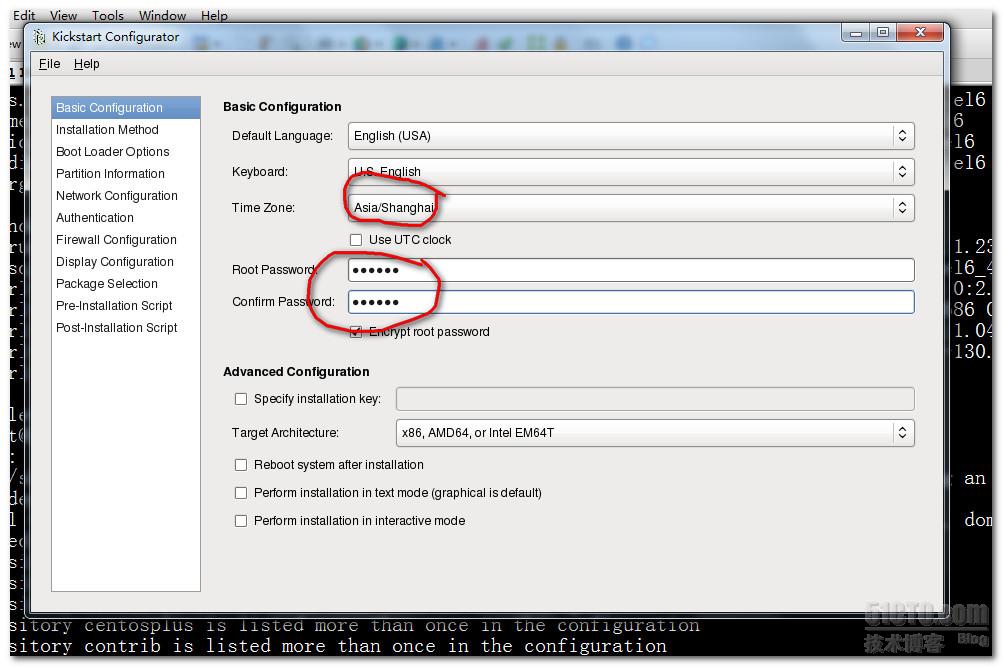Screen dimensions: 1003x667
Task: Open the background window's Help menu
Action: point(214,15)
